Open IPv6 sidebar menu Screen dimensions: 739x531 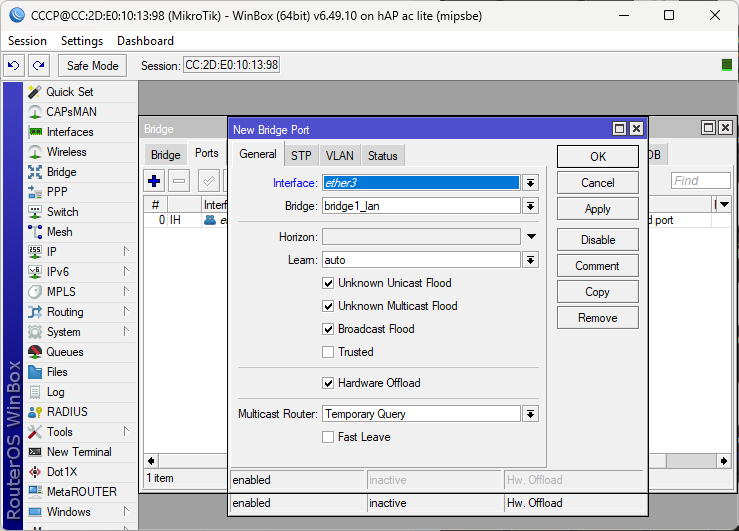[x=81, y=272]
